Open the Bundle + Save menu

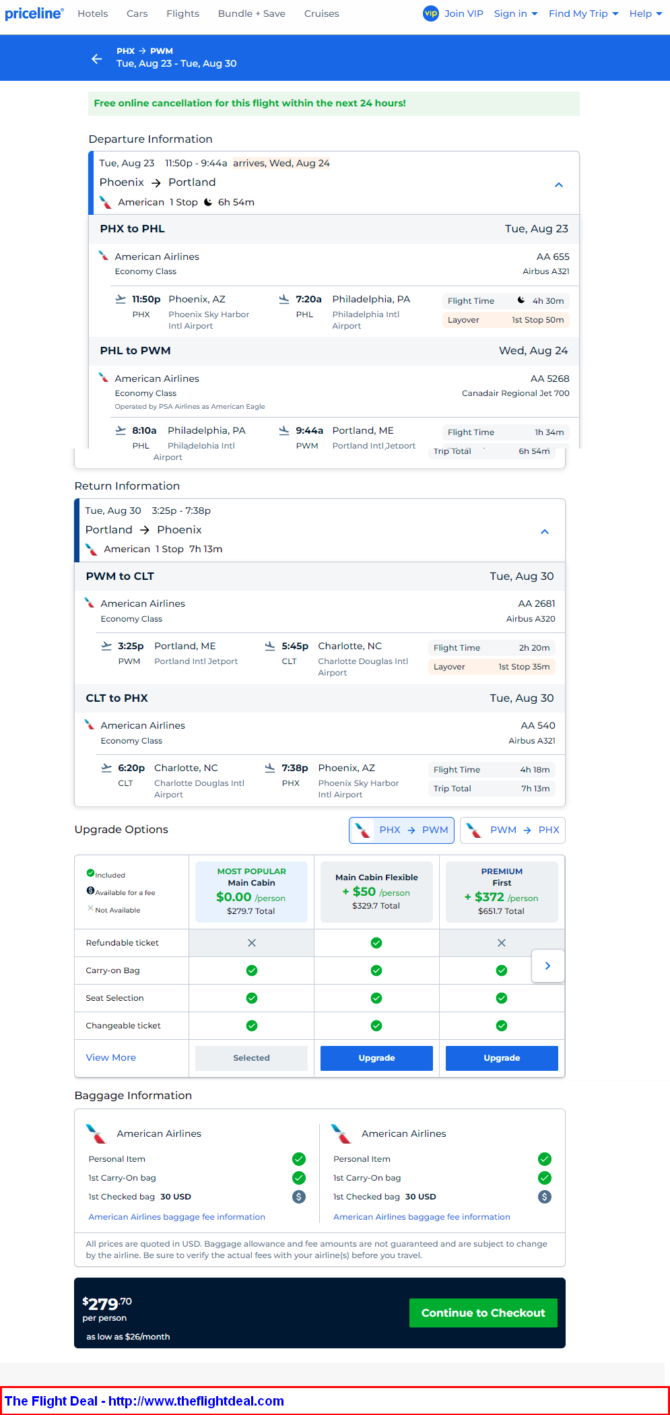251,14
